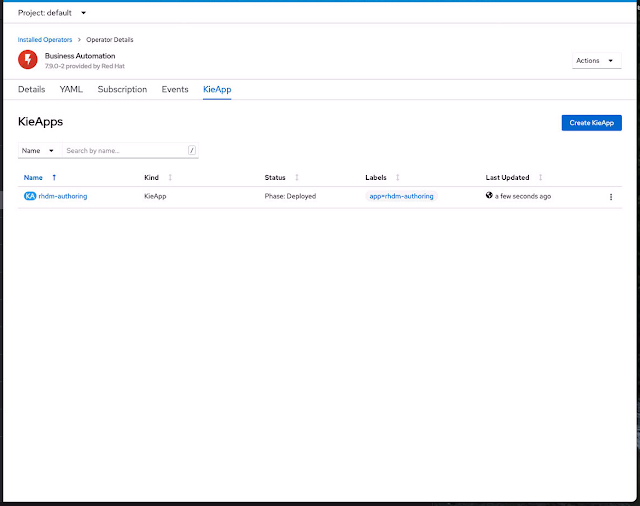
Task: Click the Labels column header
Action: [x=376, y=177]
